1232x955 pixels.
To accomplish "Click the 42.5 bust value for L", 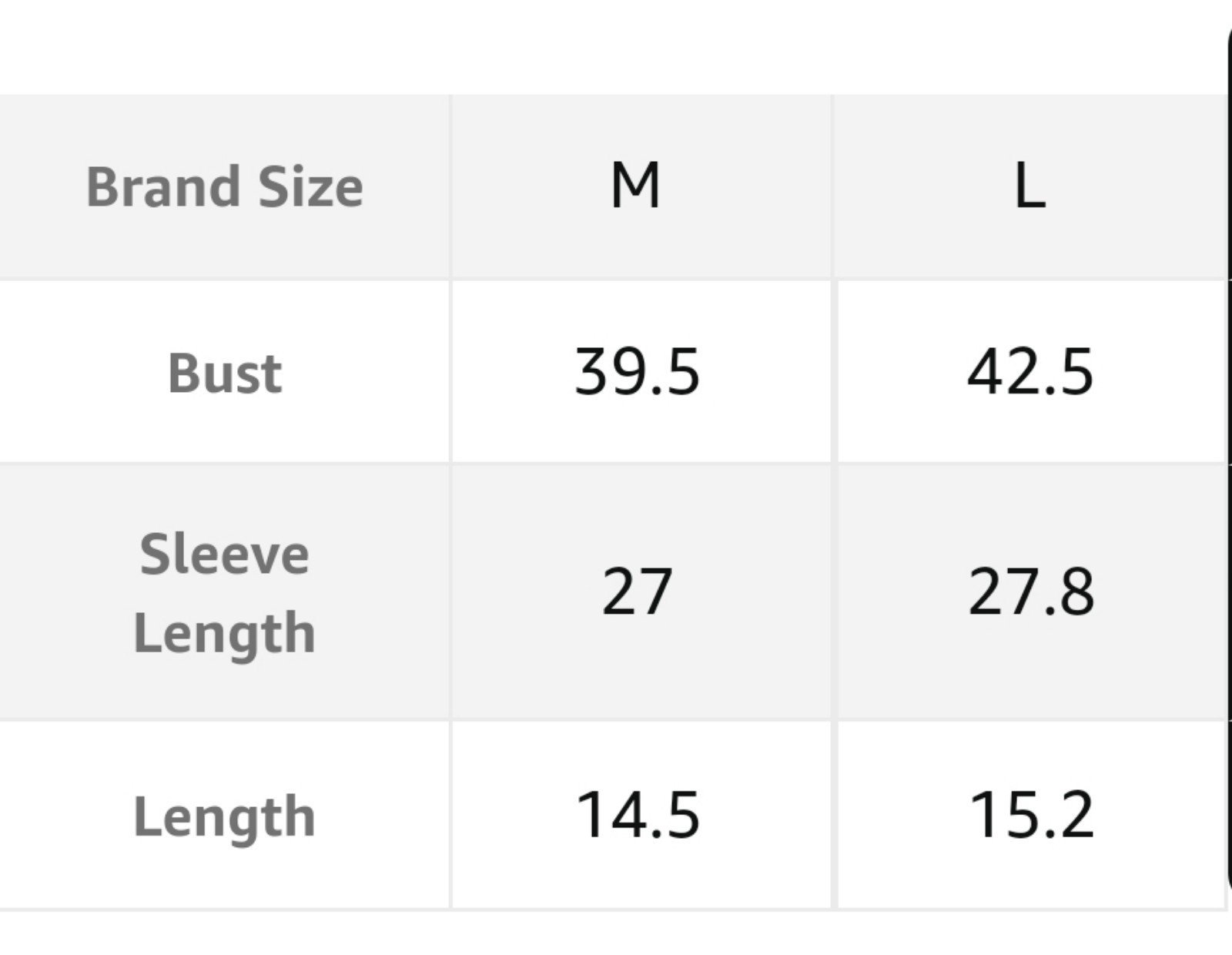I will tap(1030, 373).
